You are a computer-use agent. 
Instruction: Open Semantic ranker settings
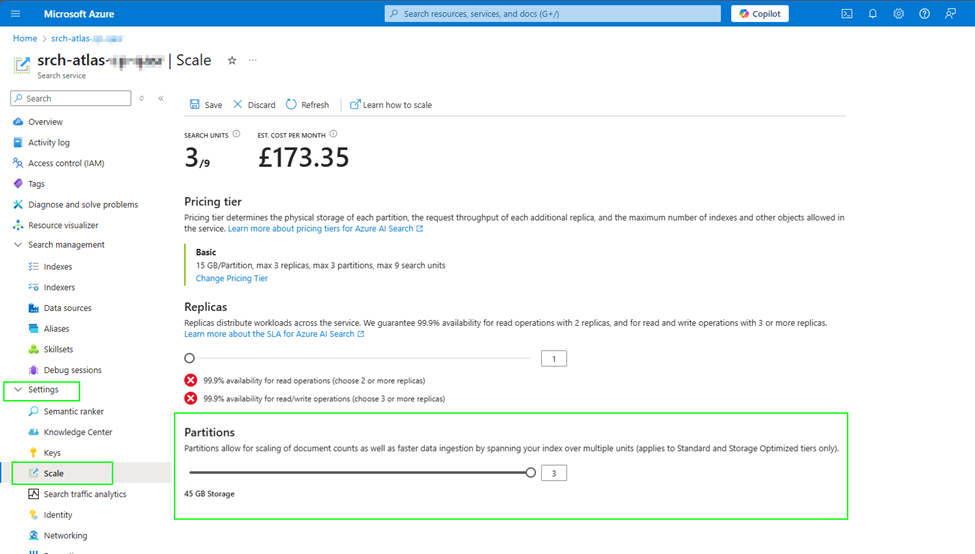pos(73,412)
